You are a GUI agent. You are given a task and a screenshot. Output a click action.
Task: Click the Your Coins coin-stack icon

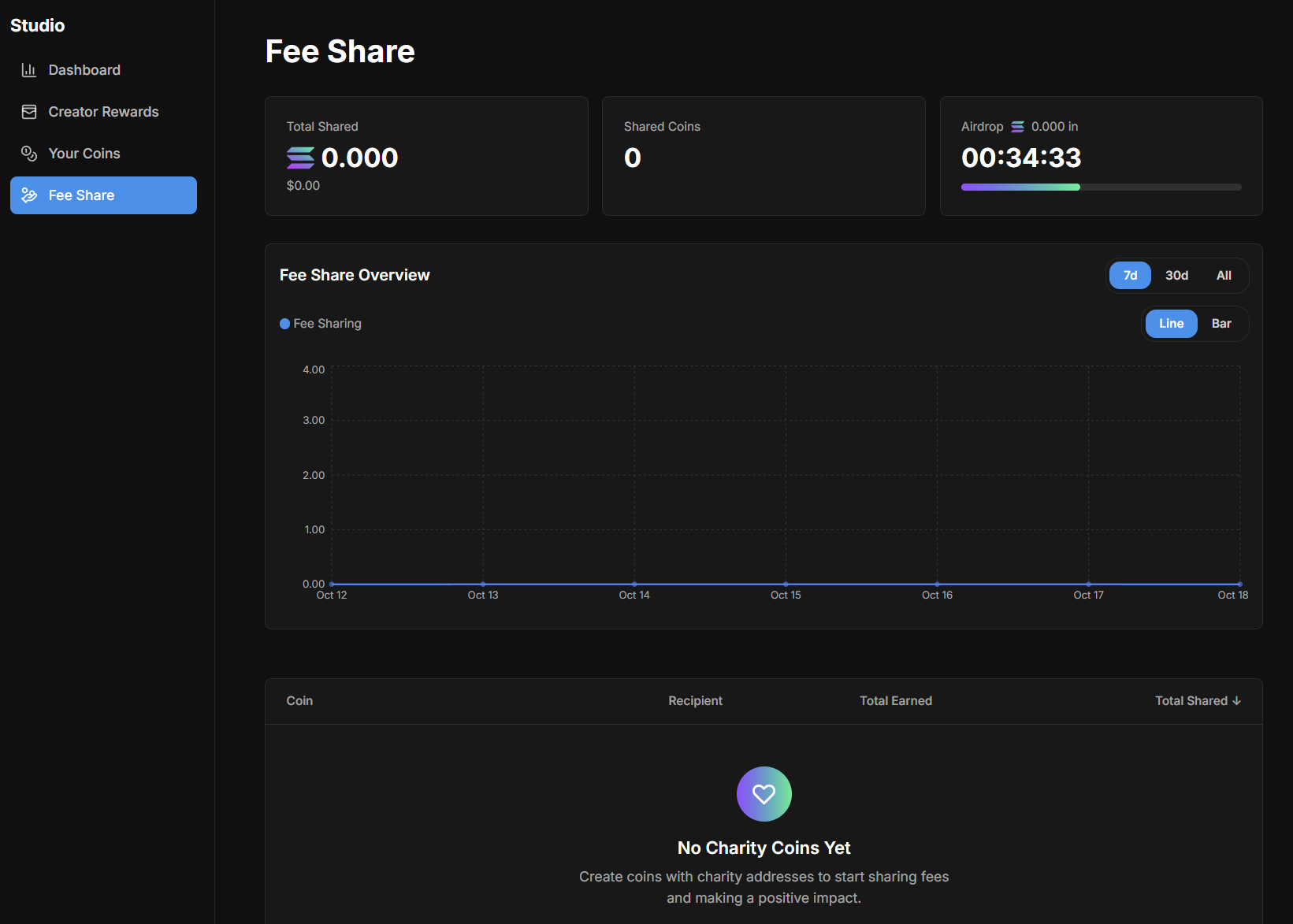pos(29,153)
